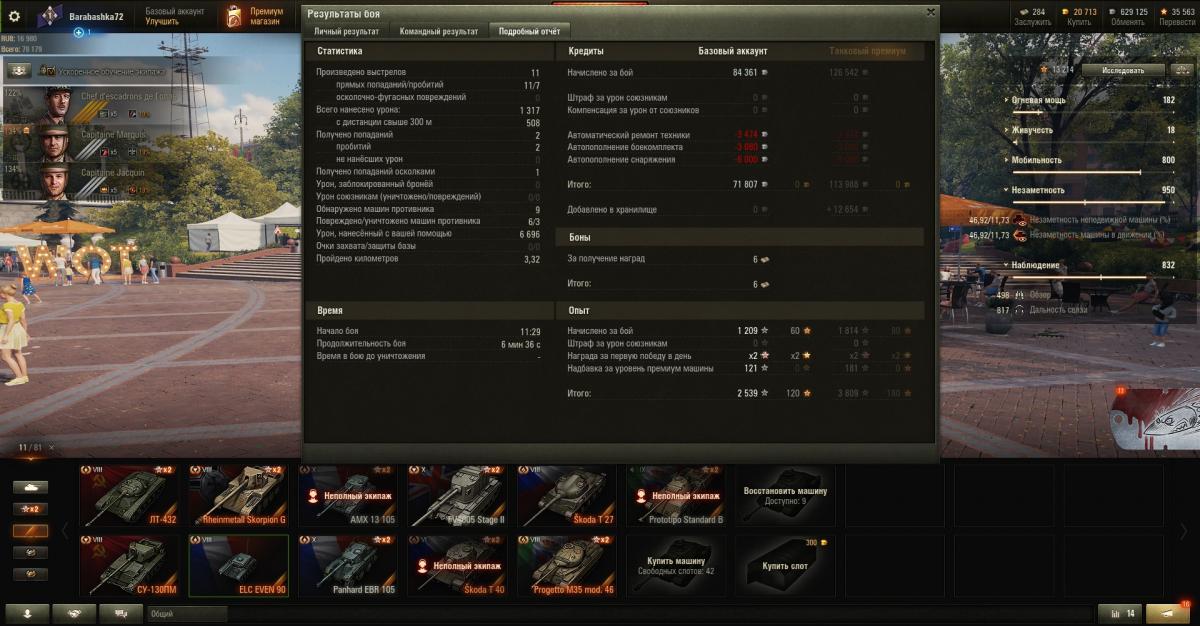Toggle the tank type carousel filter

(x=30, y=487)
